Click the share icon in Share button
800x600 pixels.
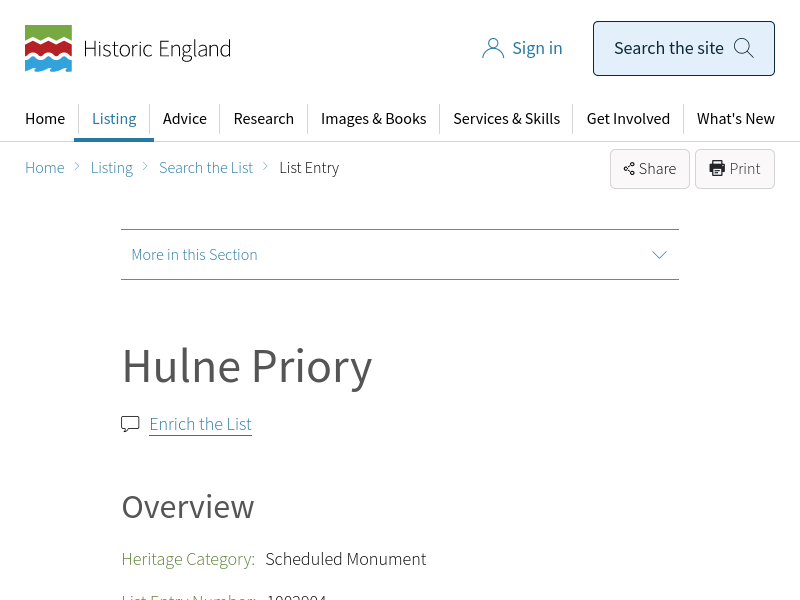[x=629, y=169]
